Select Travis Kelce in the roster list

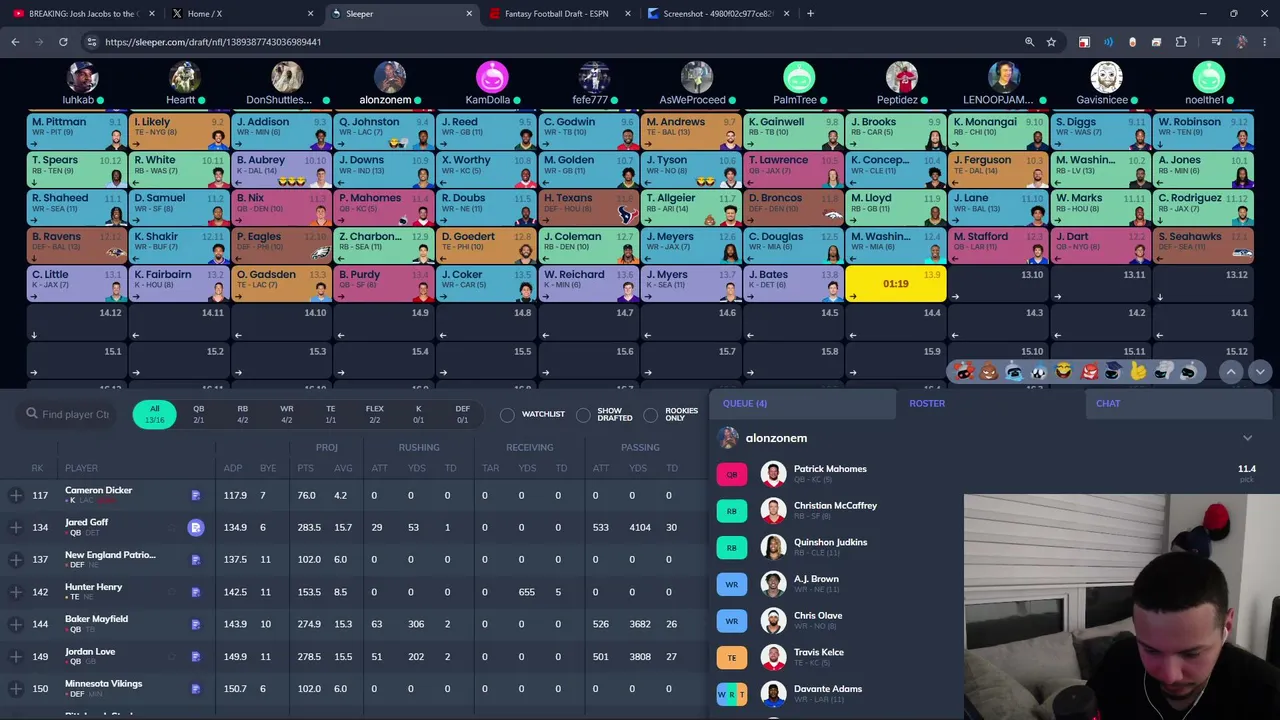(988, 658)
